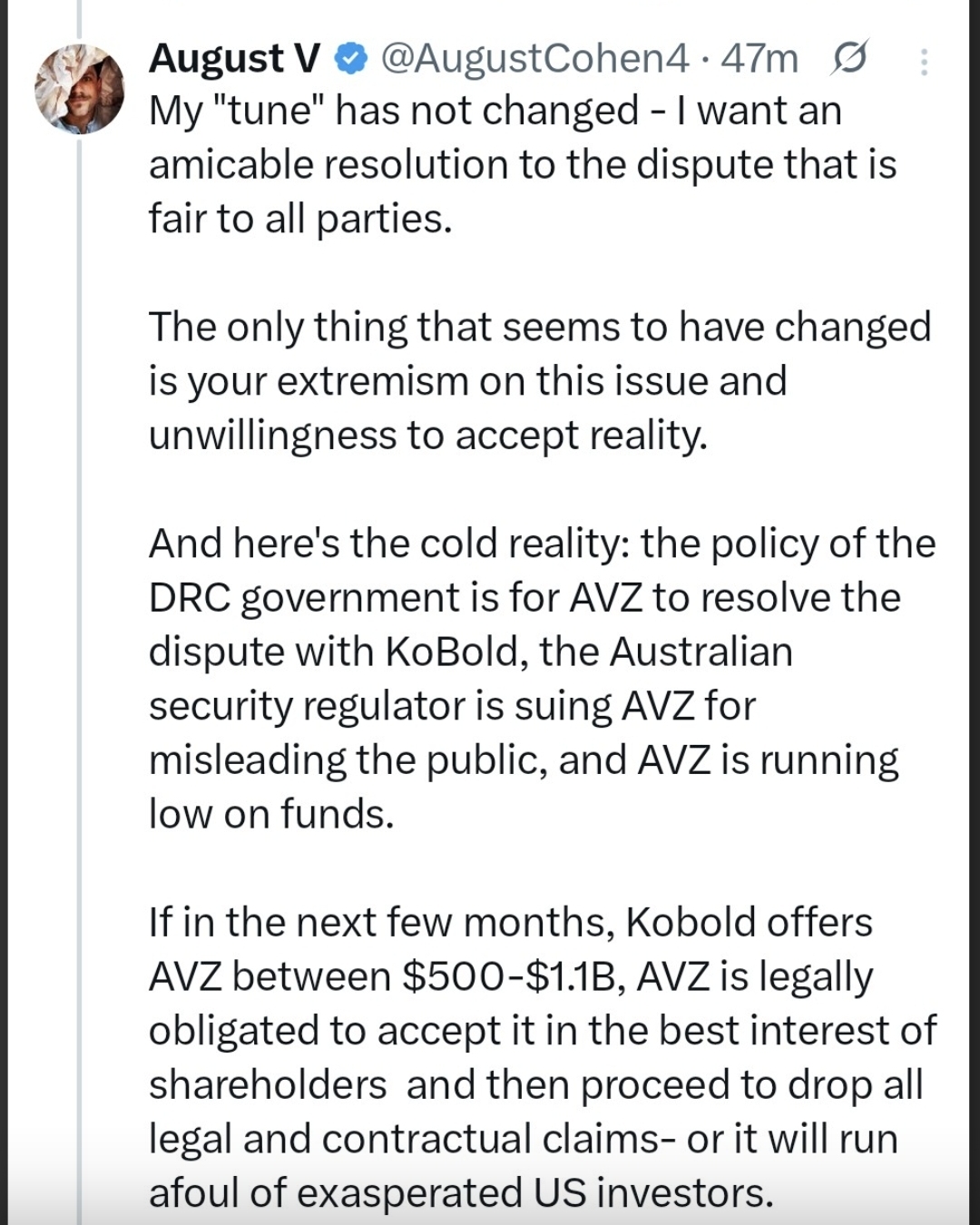Click the blue verified badge
This screenshot has width=980, height=1225.
click(349, 59)
